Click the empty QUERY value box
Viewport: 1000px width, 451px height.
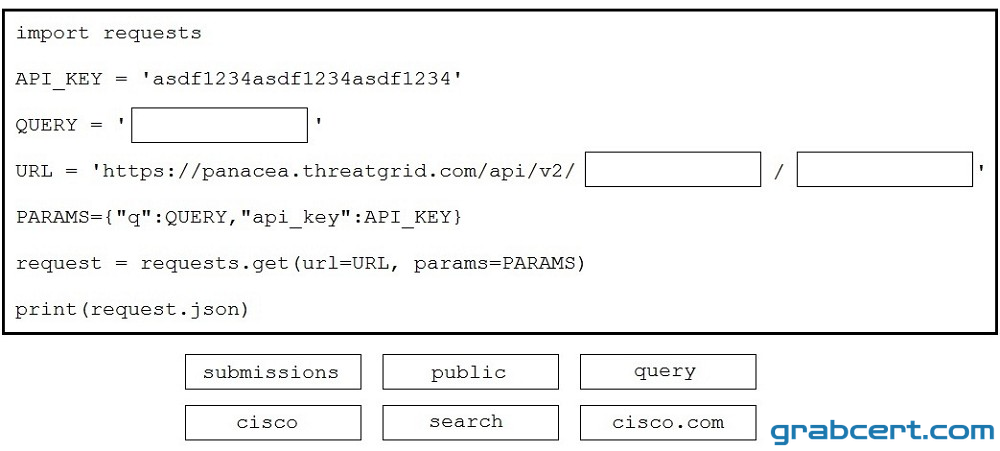(x=219, y=125)
